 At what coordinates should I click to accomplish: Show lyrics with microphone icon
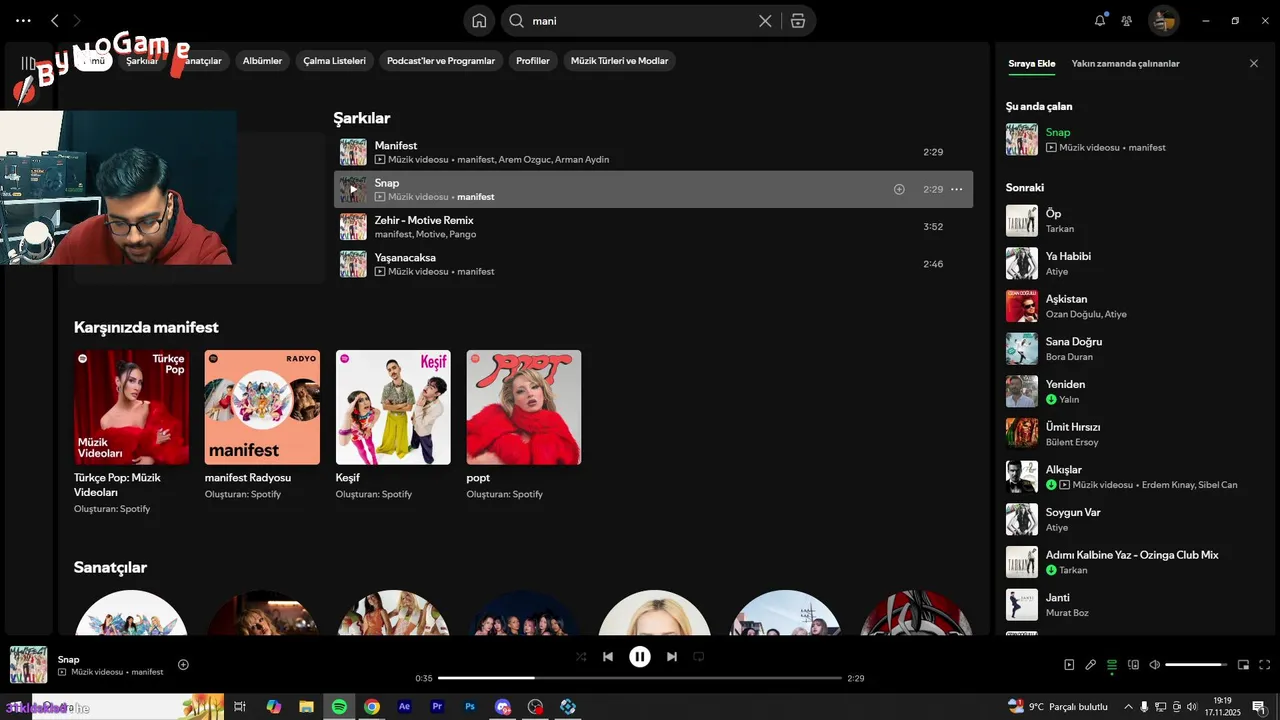pyautogui.click(x=1090, y=665)
